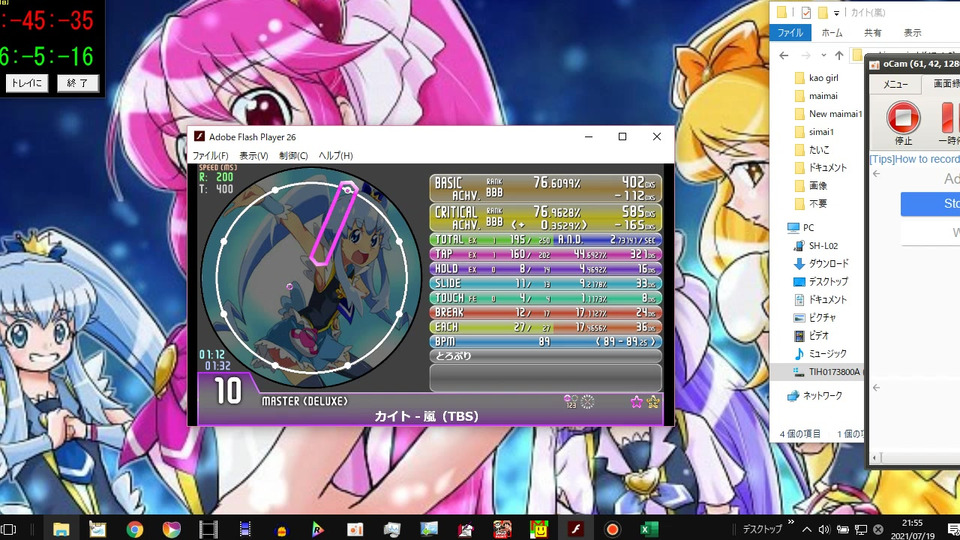
Task: Click the BPM 89 info bar
Action: (546, 342)
